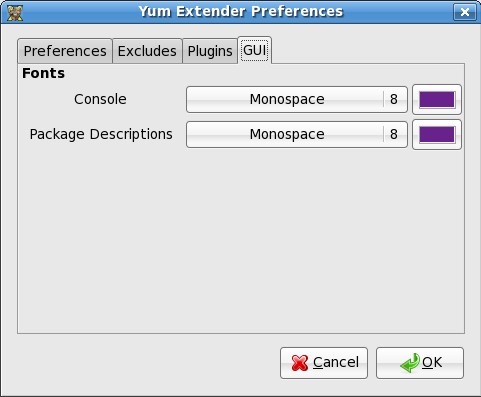Open Console font chooser showing Monospace
Image resolution: width=481 pixels, height=397 pixels.
(297, 99)
